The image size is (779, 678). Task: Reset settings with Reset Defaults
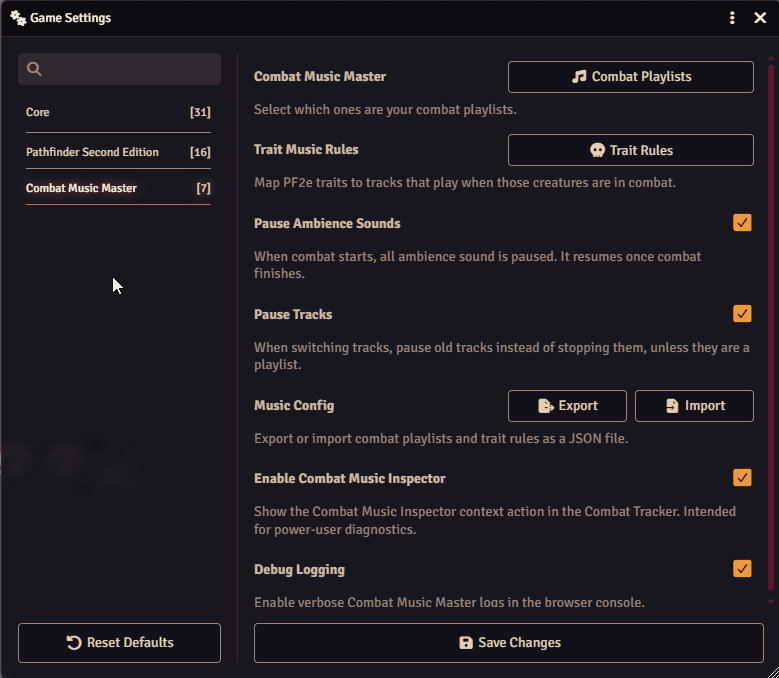119,643
